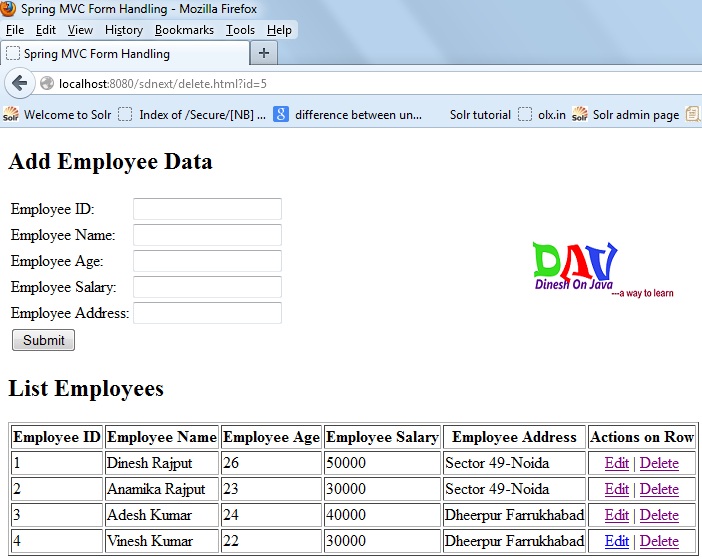The width and height of the screenshot is (702, 559).
Task: Click the Anamika Rajput name cell
Action: [162, 489]
